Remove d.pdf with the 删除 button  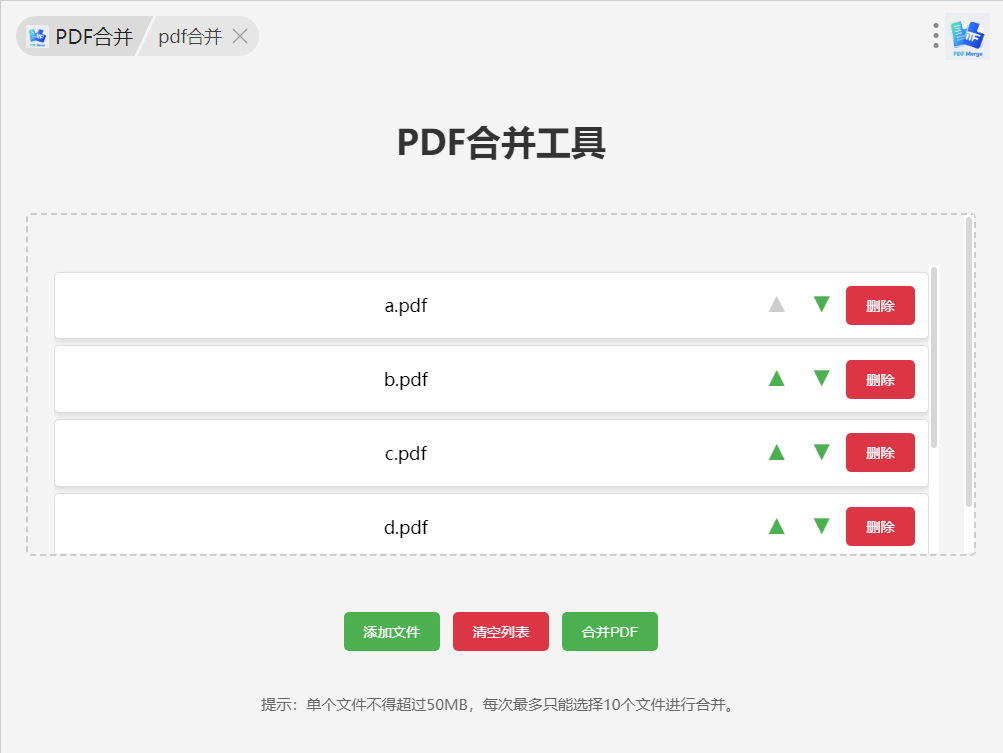pos(880,527)
